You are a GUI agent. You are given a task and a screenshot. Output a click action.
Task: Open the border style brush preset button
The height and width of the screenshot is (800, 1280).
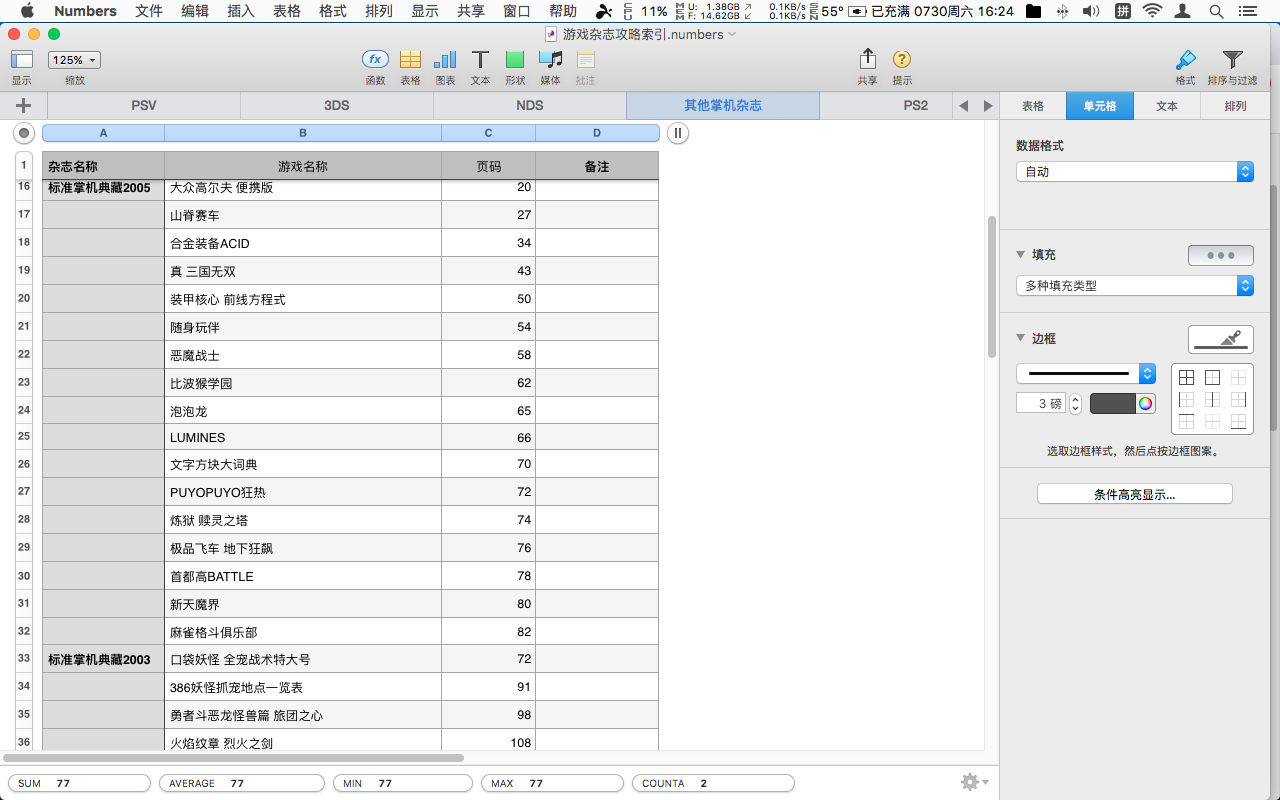1220,339
